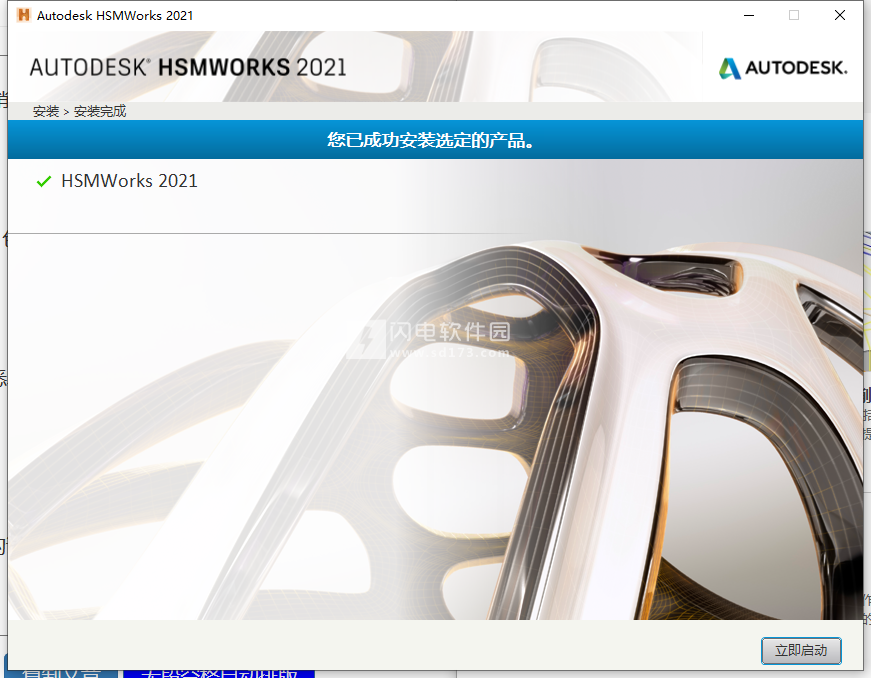Close the Autodesk HSMWorks 2021 installer
Viewport: 871px width, 678px height.
pos(840,15)
